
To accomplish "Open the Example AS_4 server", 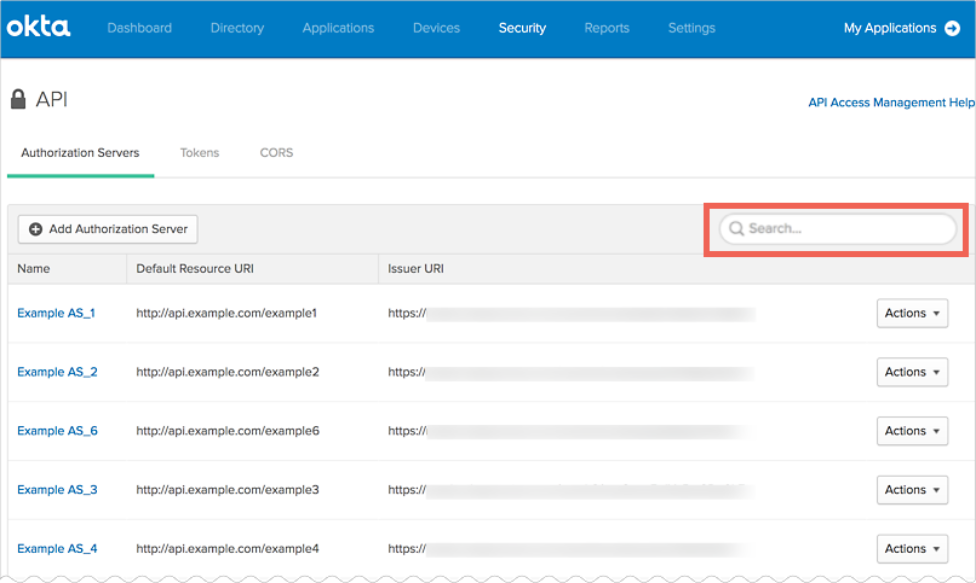I will (57, 549).
